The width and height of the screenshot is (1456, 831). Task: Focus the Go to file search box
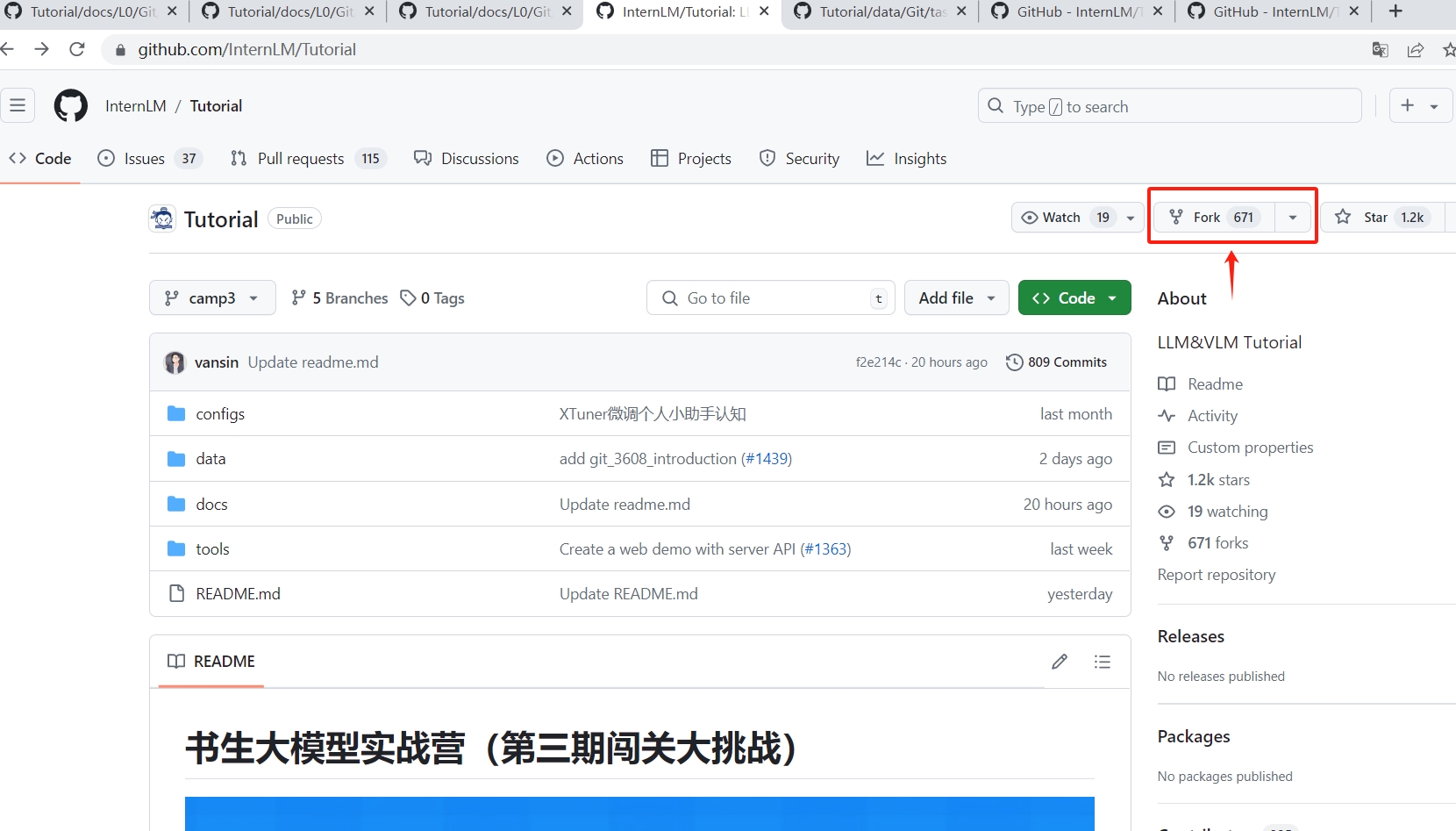click(771, 298)
